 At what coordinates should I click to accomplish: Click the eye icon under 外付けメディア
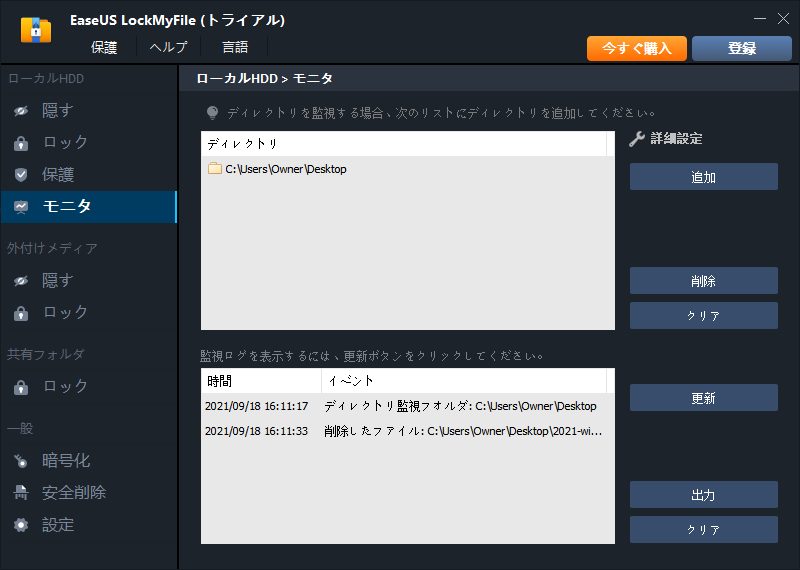coord(21,281)
